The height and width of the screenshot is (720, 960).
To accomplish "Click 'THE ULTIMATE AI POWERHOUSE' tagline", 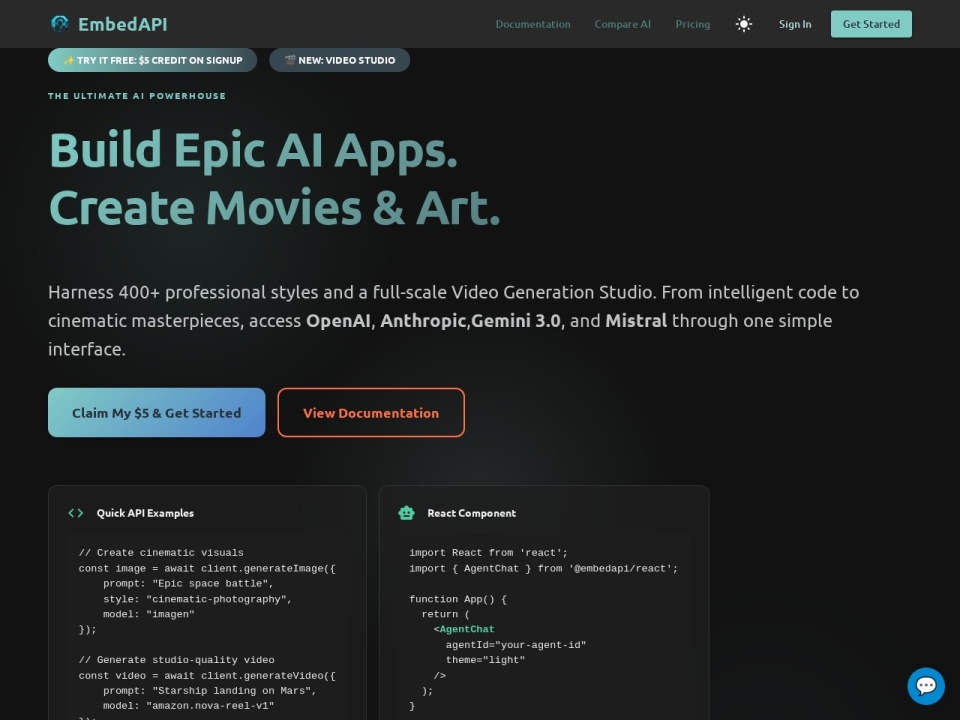I will click(137, 96).
